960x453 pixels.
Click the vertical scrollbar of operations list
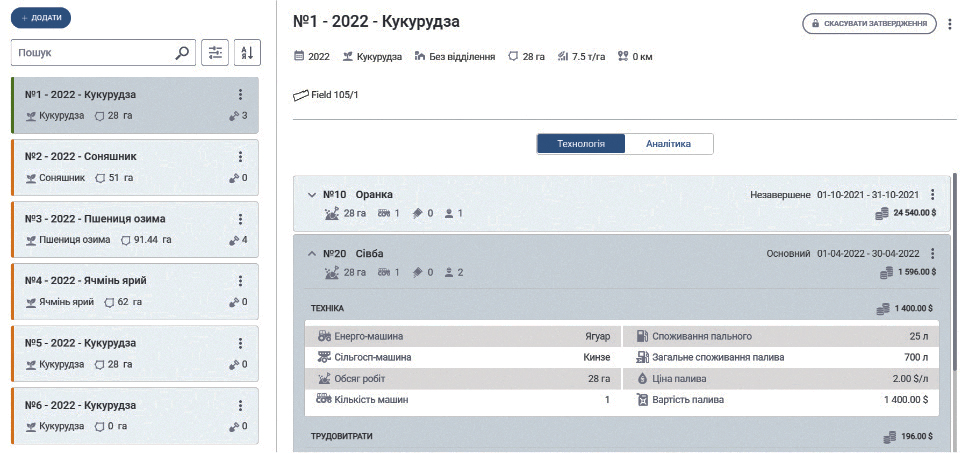pyautogui.click(x=955, y=272)
